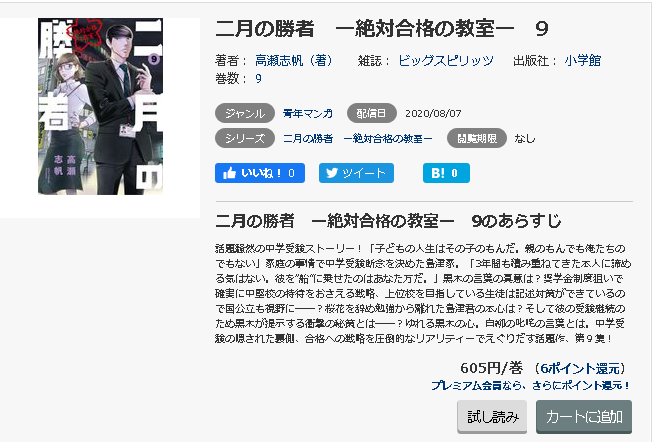Click the ジャンル tag label

coord(245,113)
